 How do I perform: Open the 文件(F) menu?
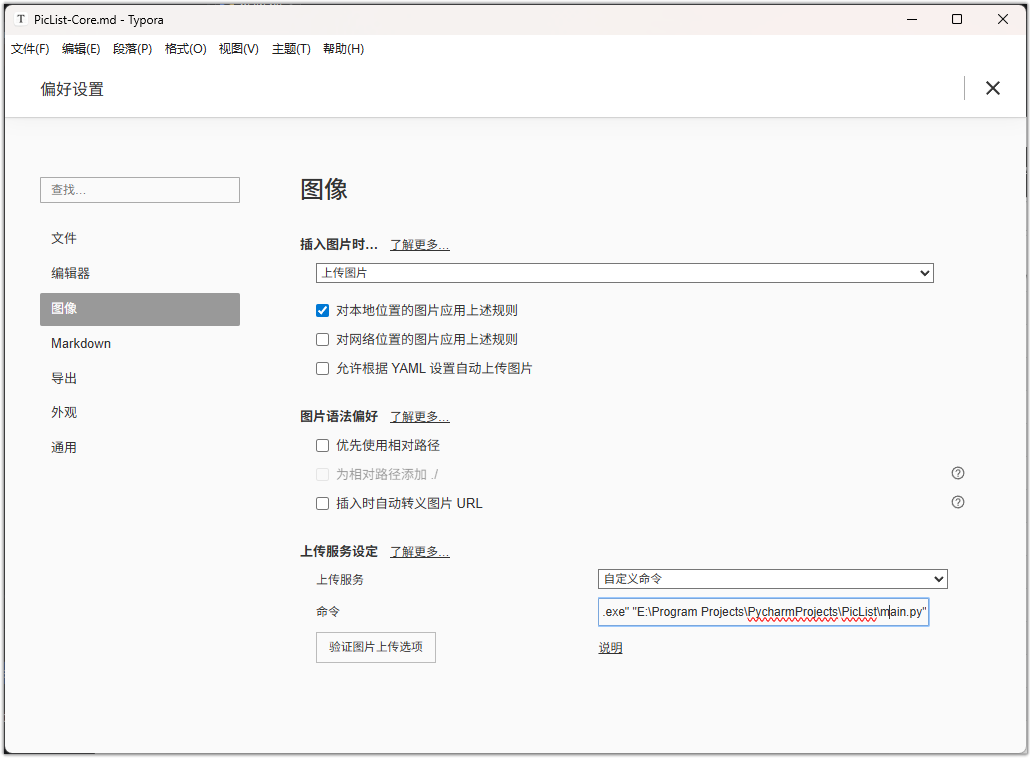pyautogui.click(x=30, y=49)
